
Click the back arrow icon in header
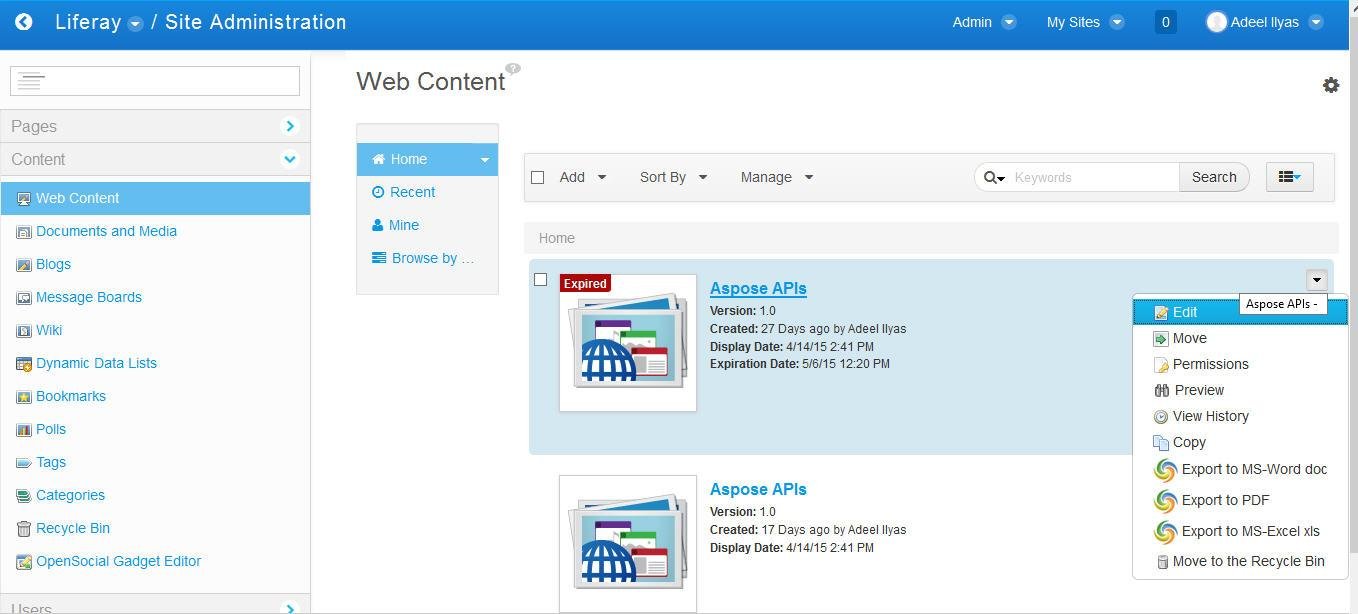coord(24,22)
